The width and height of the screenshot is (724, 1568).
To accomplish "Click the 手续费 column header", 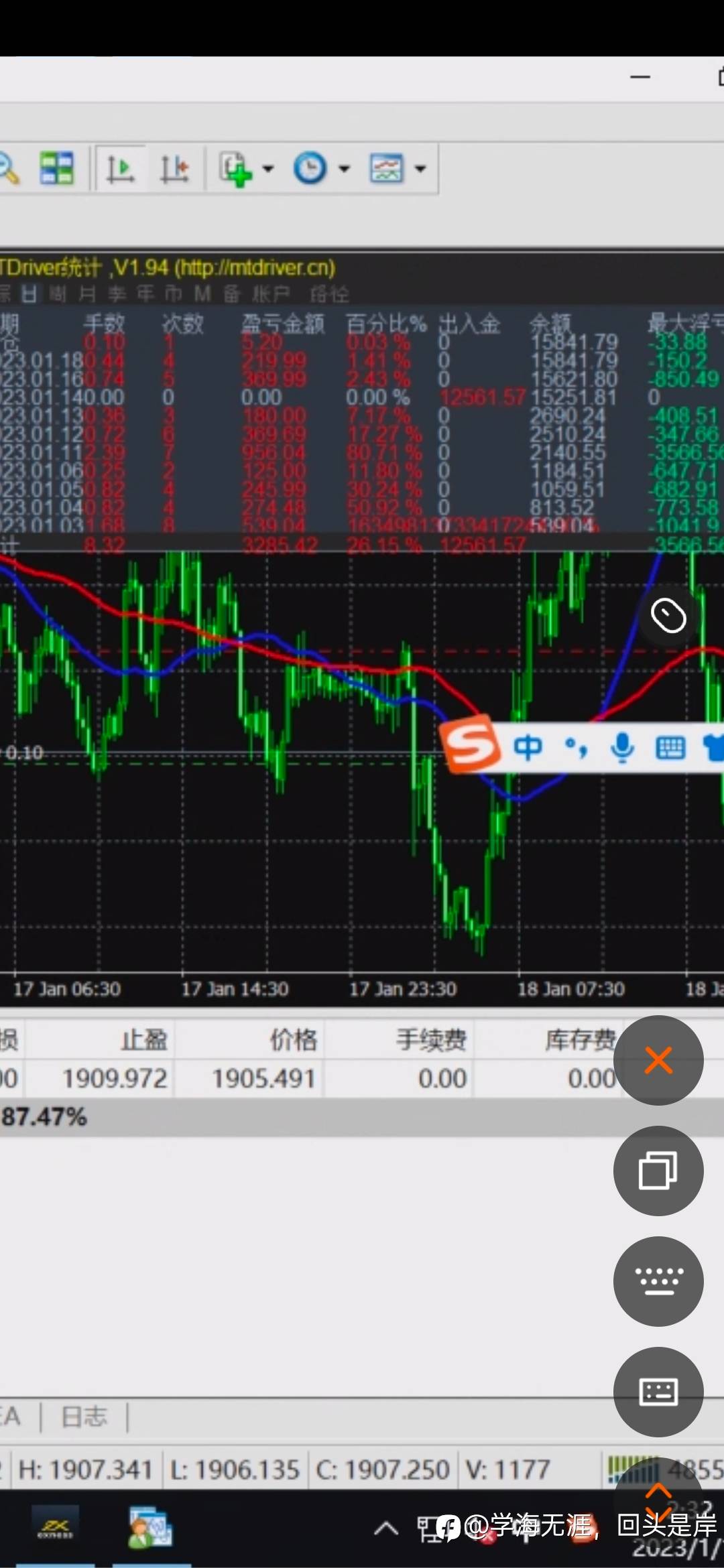I will (x=431, y=1039).
